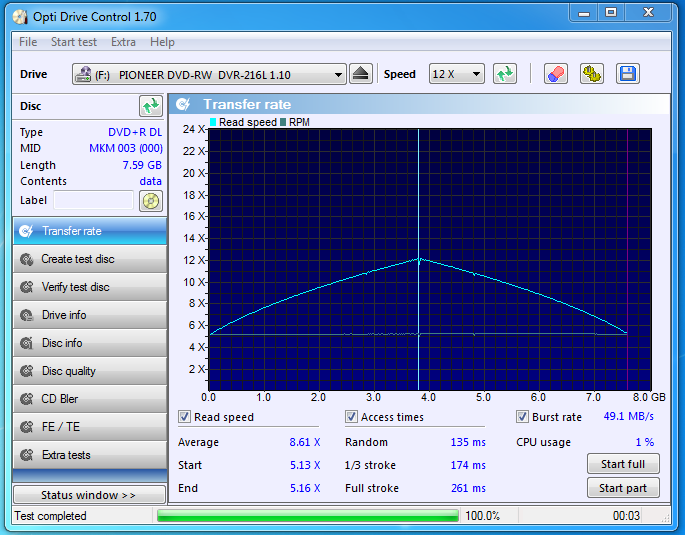Click the disc label icon beside Label field
The width and height of the screenshot is (685, 535).
click(151, 201)
